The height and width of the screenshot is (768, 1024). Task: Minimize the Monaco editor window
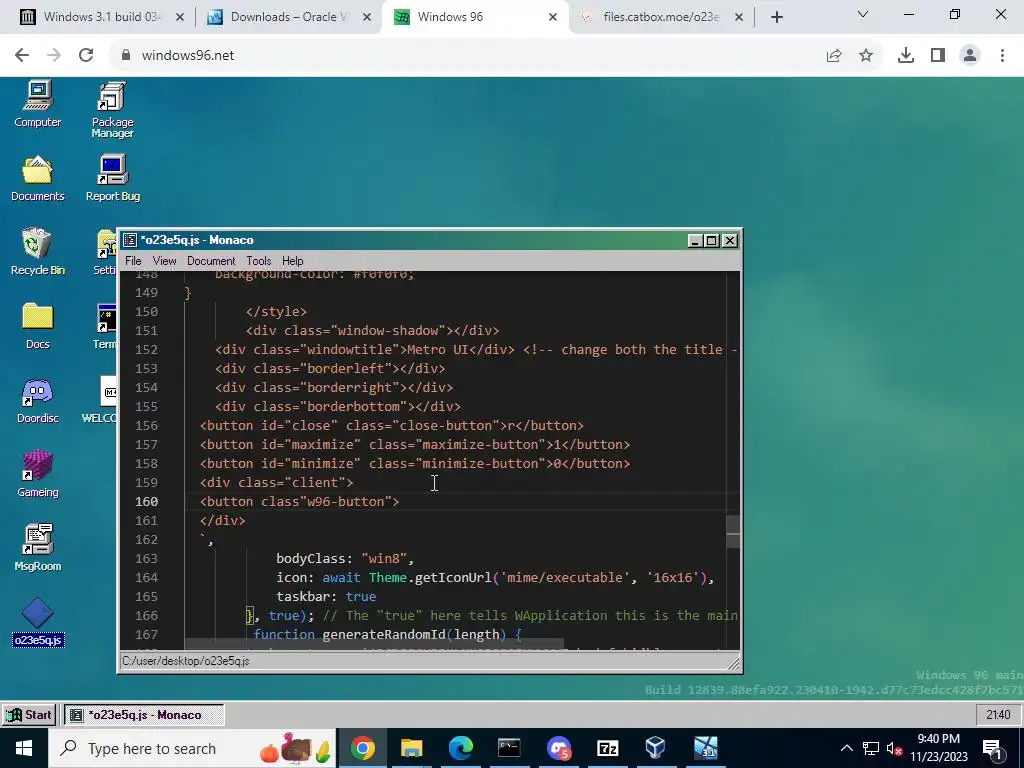point(696,240)
